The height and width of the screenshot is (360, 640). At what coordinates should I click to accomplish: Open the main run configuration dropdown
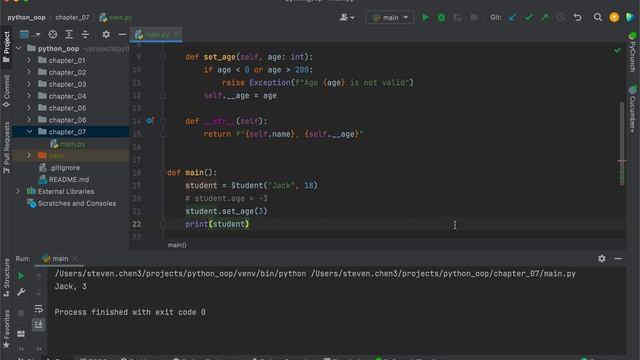[x=390, y=18]
